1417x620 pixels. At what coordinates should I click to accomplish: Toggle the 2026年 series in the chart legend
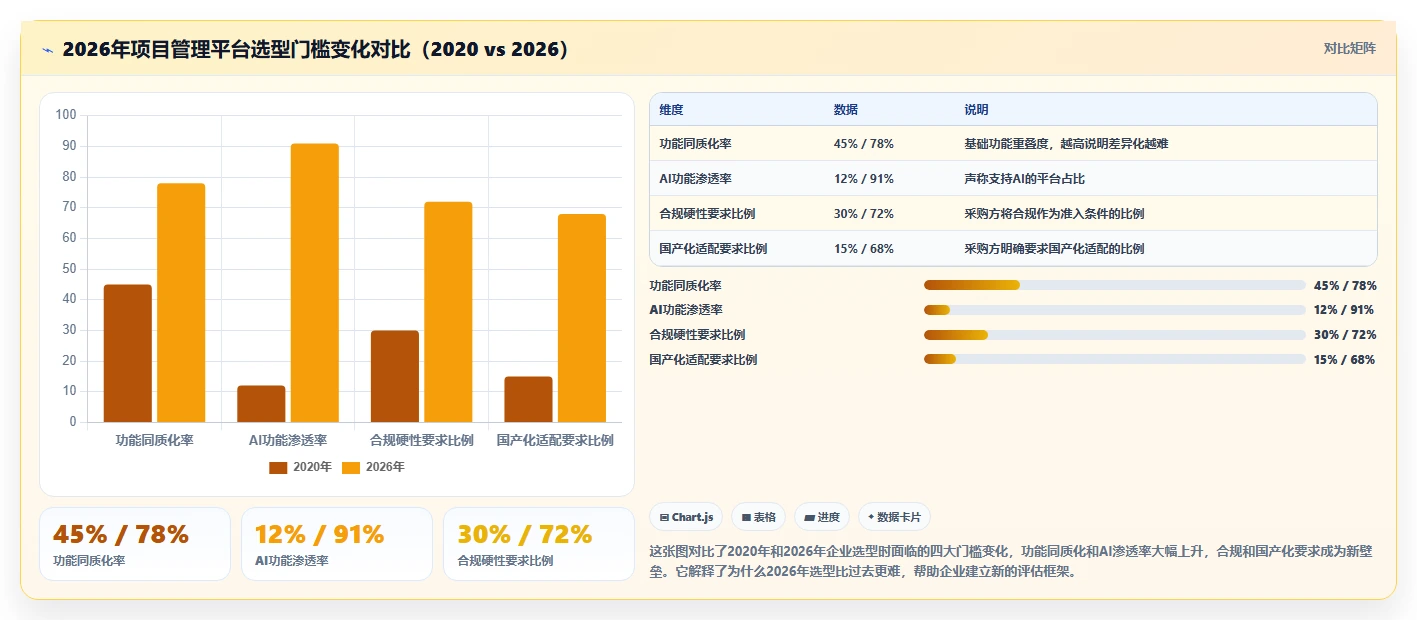tap(373, 467)
